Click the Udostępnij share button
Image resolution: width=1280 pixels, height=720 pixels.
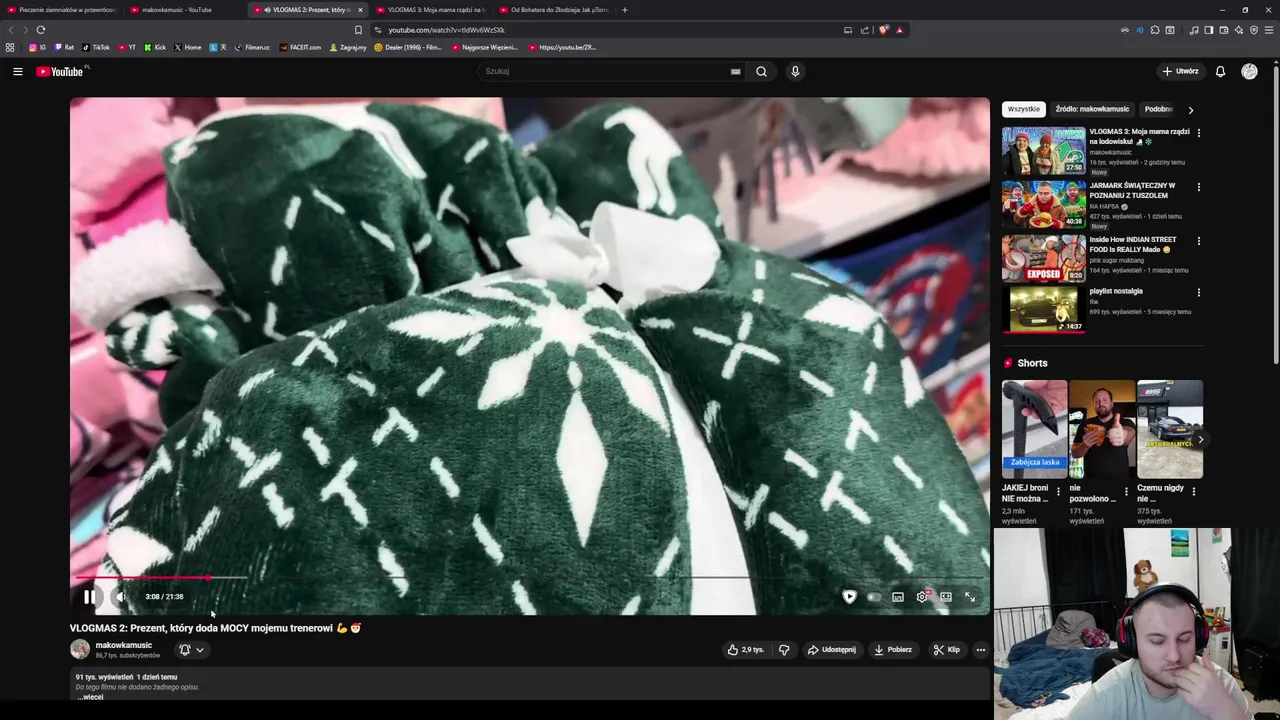[831, 650]
